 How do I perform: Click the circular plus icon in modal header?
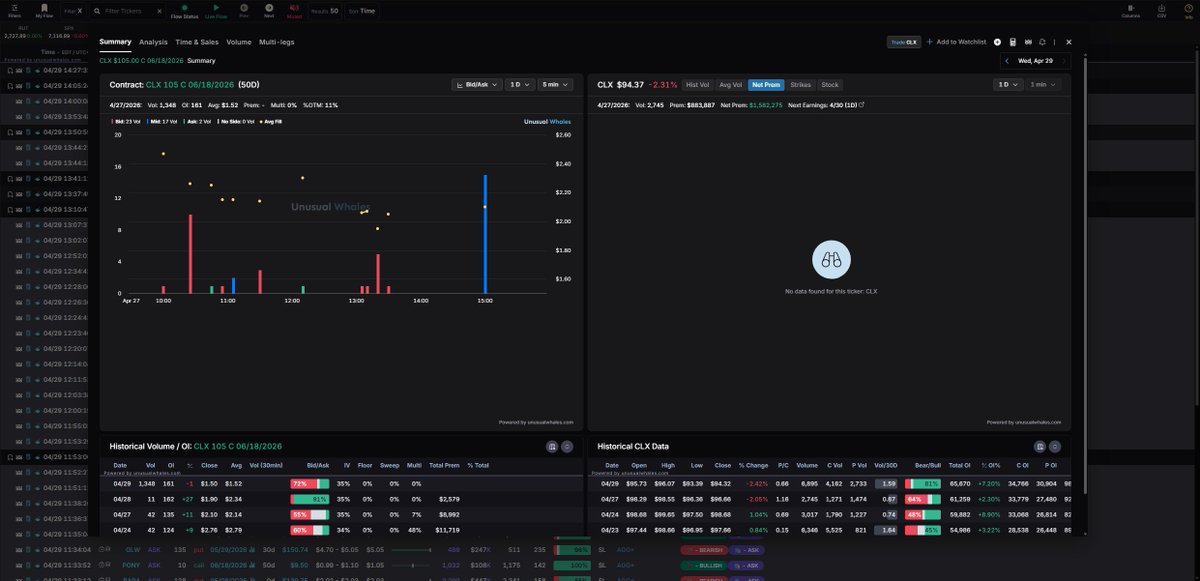coord(998,42)
